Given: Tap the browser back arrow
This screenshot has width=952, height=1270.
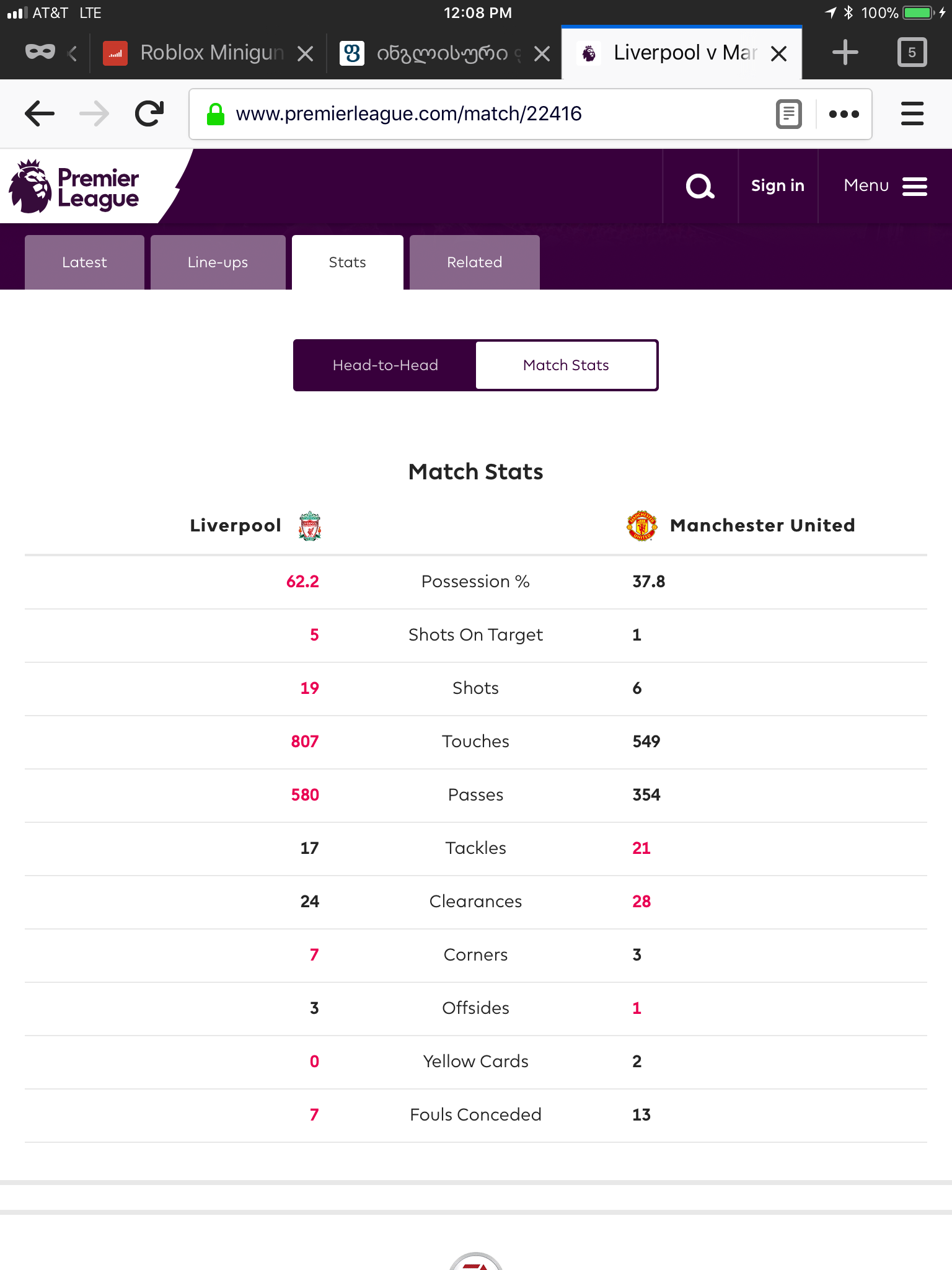Looking at the screenshot, I should tap(40, 113).
